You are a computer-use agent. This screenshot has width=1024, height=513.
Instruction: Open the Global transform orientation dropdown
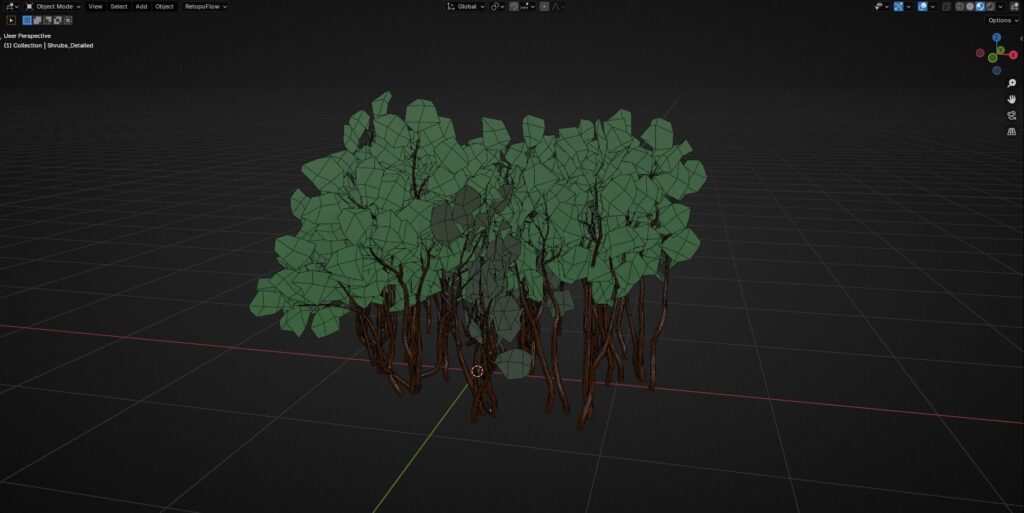(466, 6)
